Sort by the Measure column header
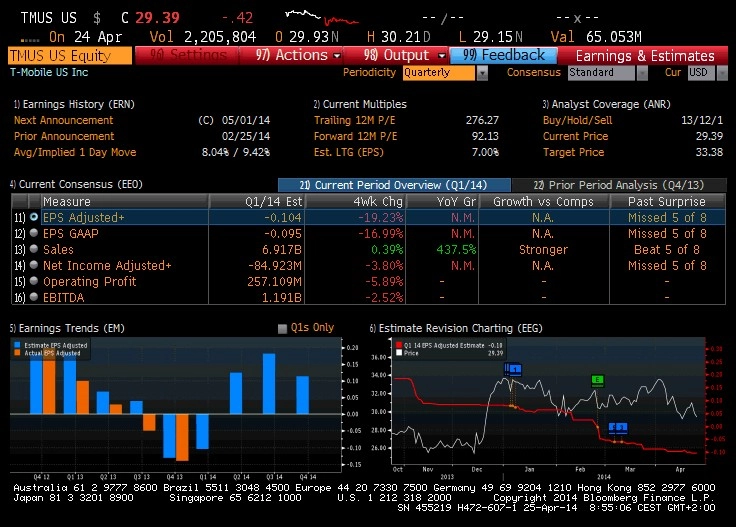Screen dimensions: 736x527 pos(125,202)
